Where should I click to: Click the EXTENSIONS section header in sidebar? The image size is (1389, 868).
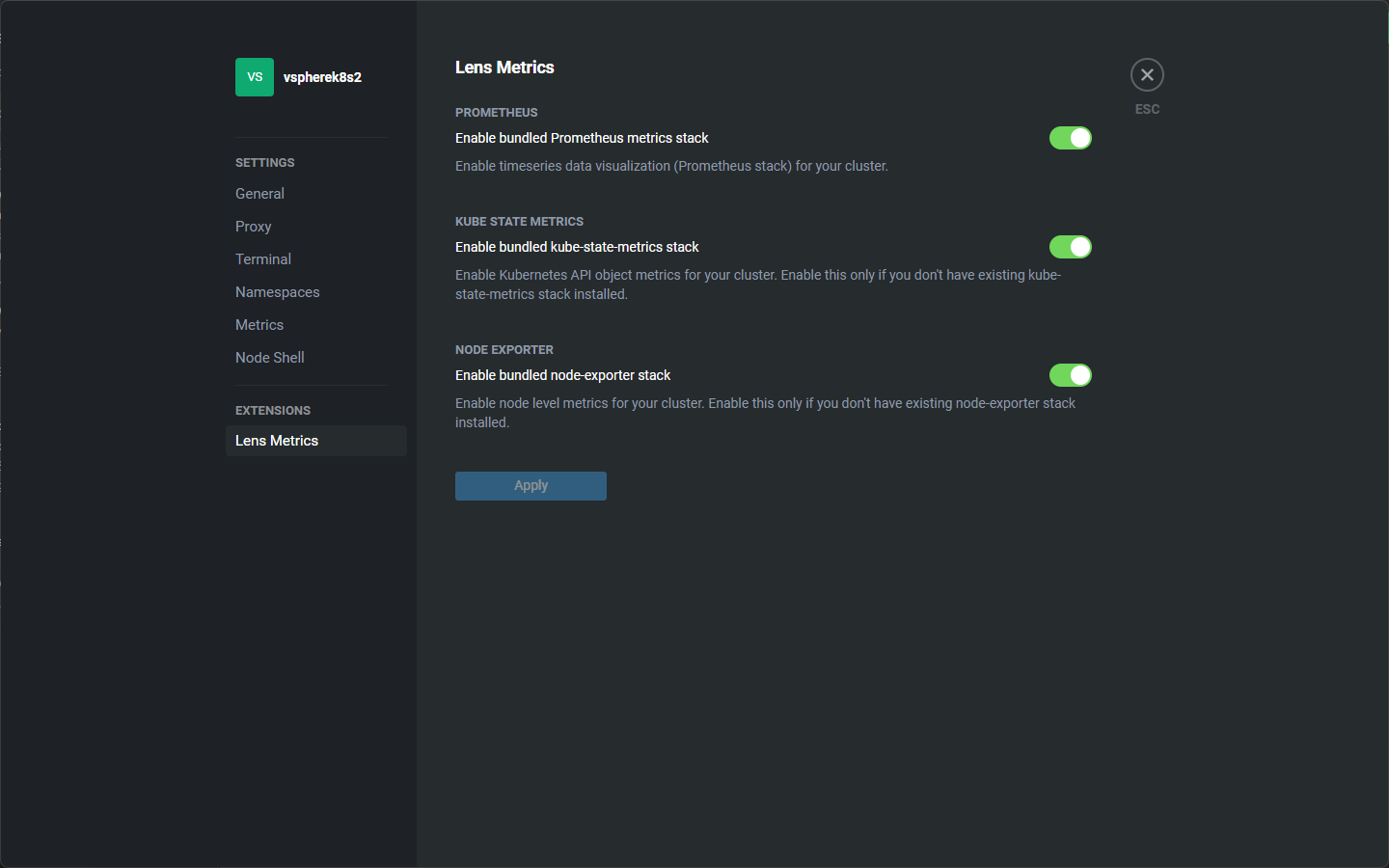(273, 411)
